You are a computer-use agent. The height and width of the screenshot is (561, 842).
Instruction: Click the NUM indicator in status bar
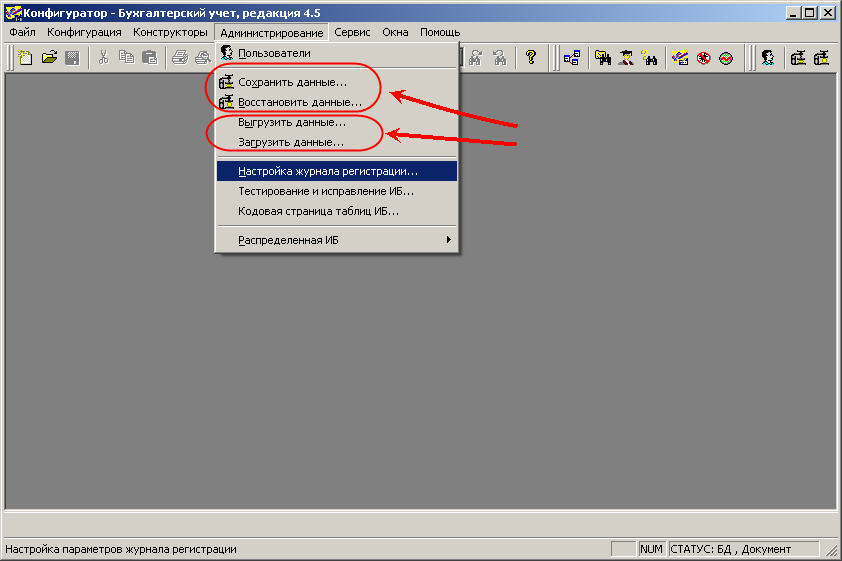pyautogui.click(x=651, y=549)
